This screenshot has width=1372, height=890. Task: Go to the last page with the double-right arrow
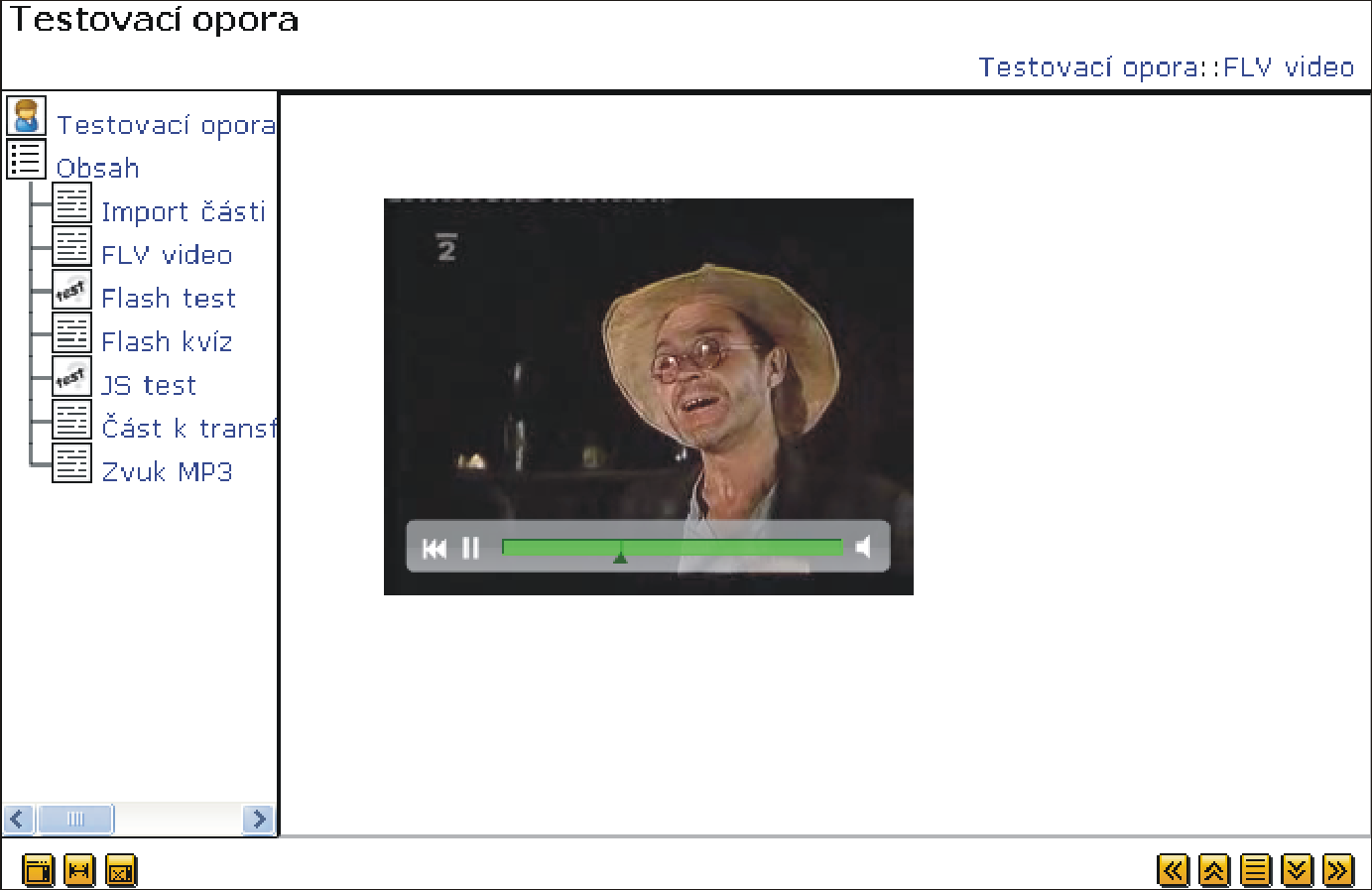click(x=1338, y=870)
